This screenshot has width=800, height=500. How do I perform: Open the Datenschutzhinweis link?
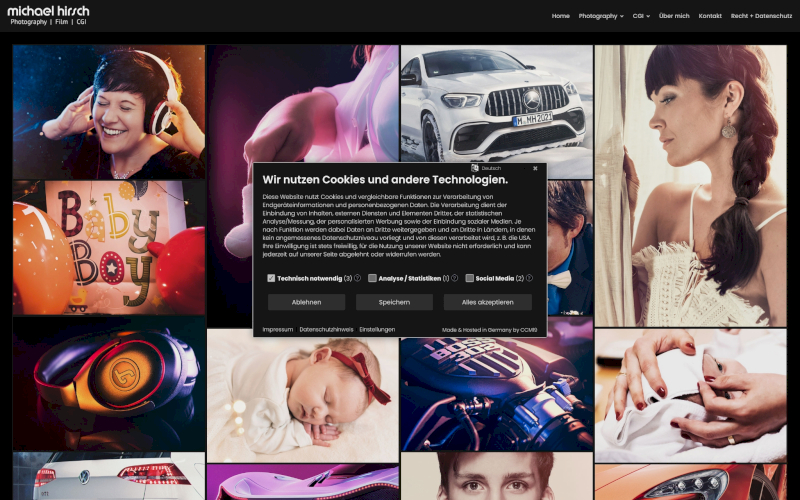point(326,329)
